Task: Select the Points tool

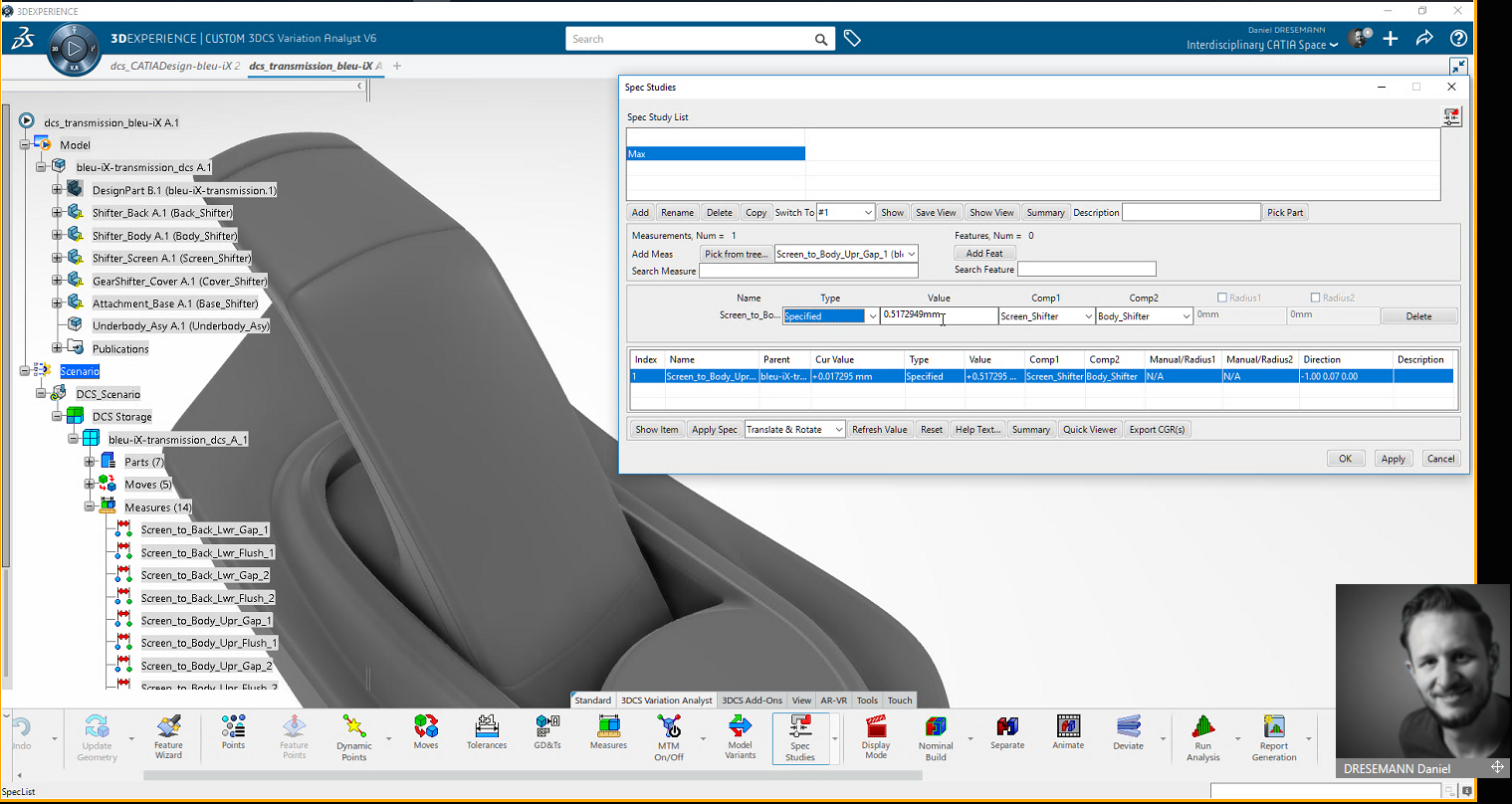Action: pos(234,732)
